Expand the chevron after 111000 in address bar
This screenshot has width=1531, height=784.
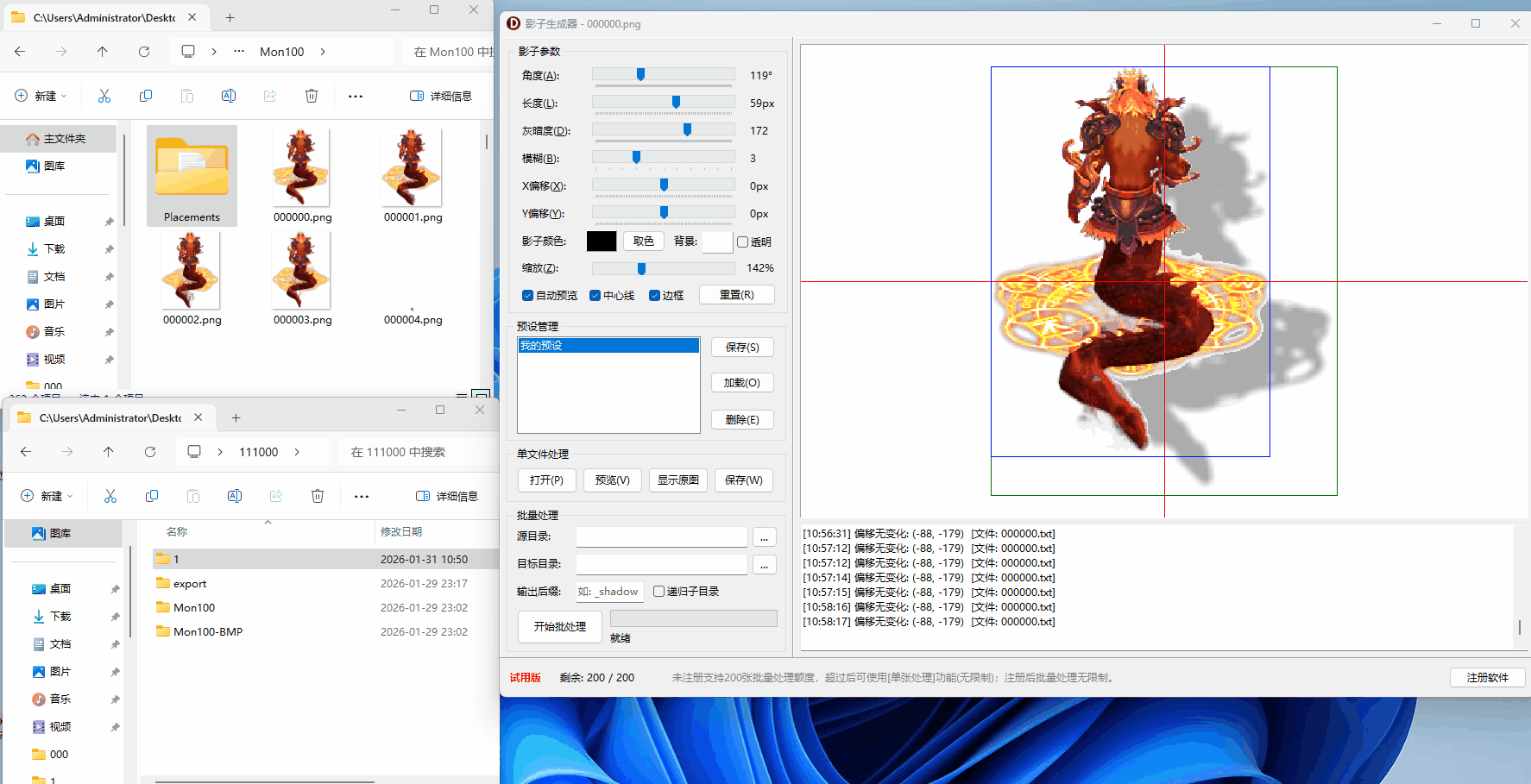coord(297,452)
